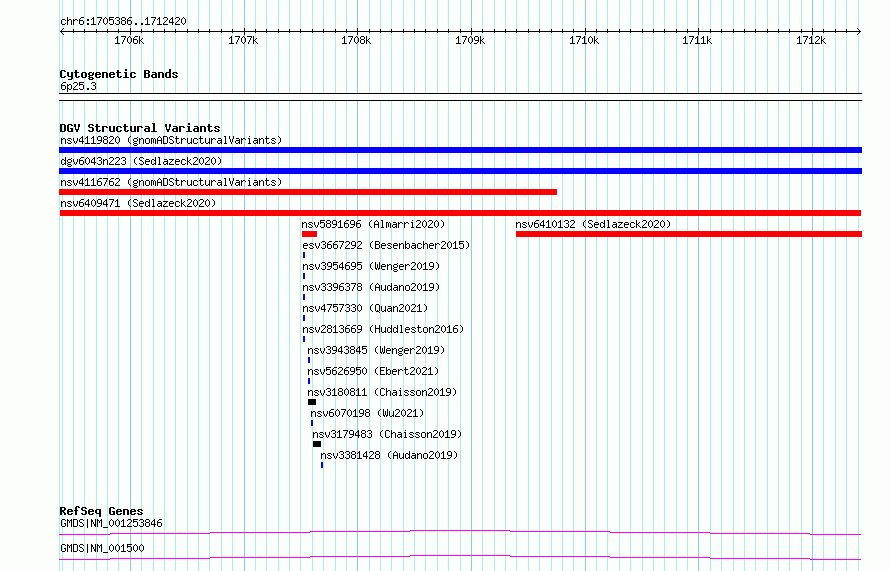The image size is (890, 571).
Task: Select the red bar under nsv6409471
Action: tap(460, 213)
